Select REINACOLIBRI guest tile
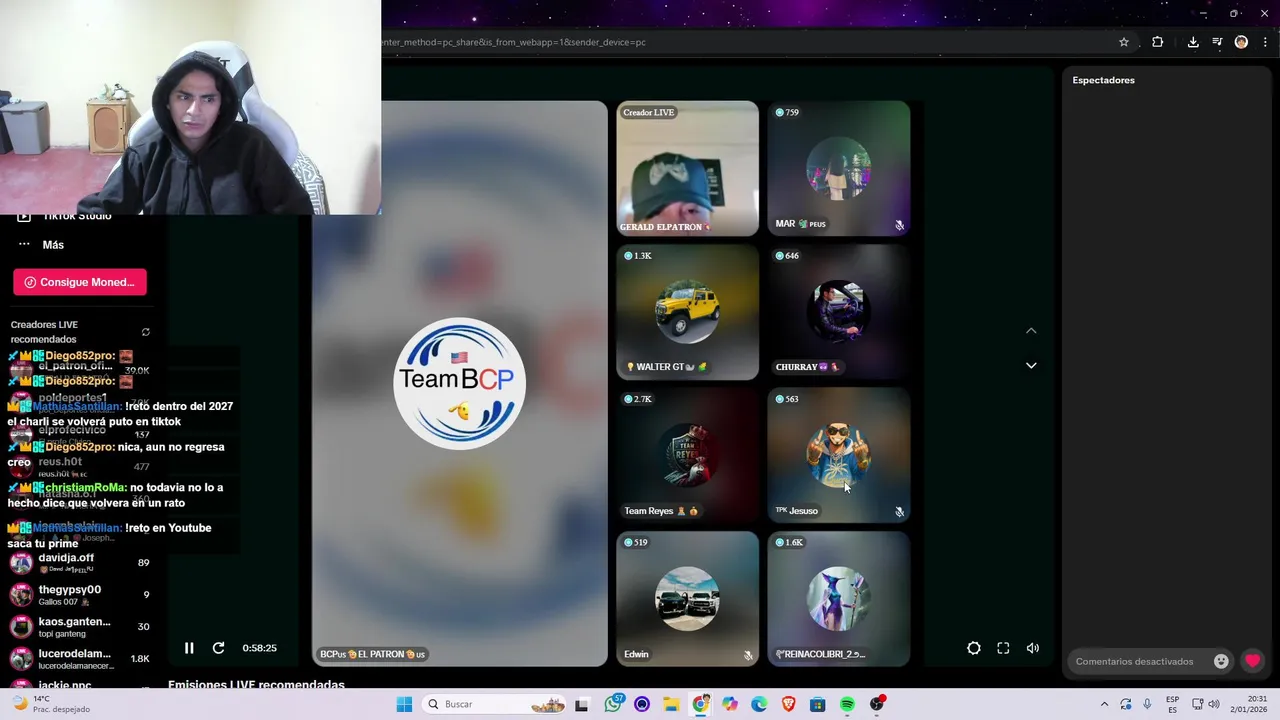Image resolution: width=1280 pixels, height=720 pixels. click(x=838, y=599)
